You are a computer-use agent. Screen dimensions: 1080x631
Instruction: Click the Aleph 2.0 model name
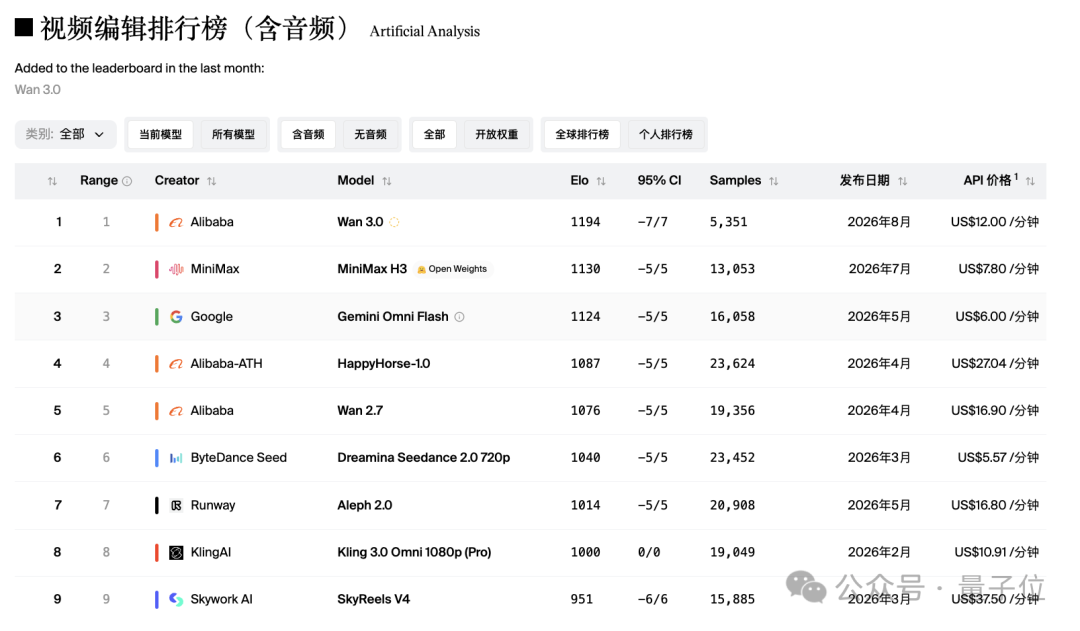[365, 506]
